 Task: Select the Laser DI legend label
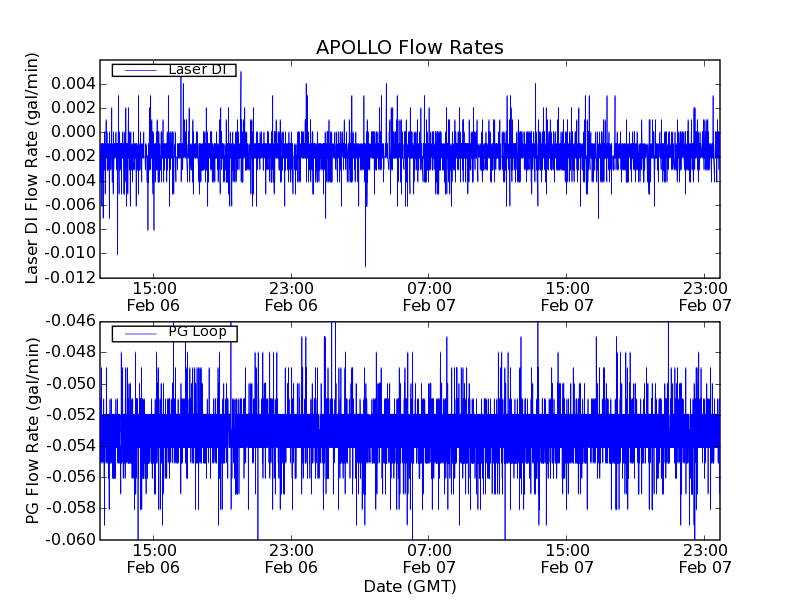(x=199, y=69)
